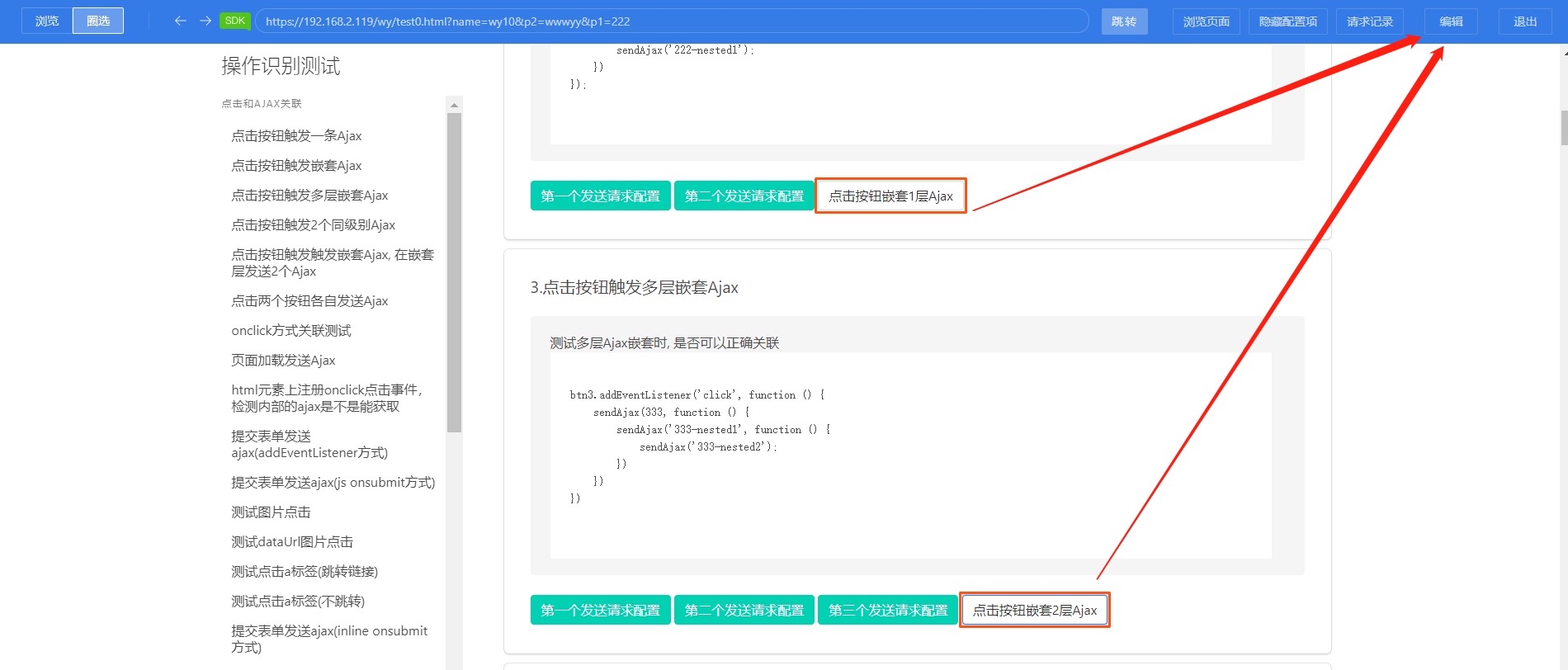Open sidebar item 测试点击a标签(不跳转)
Screen dimensions: 1568x670
[x=298, y=602]
